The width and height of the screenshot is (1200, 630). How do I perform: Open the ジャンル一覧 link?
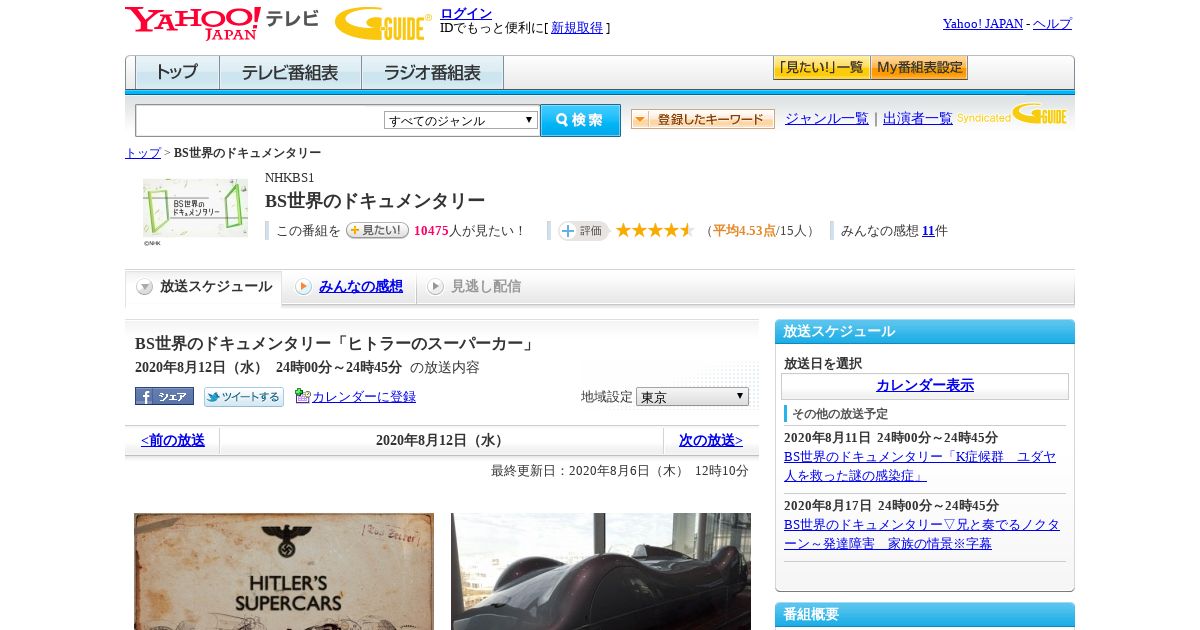click(827, 119)
